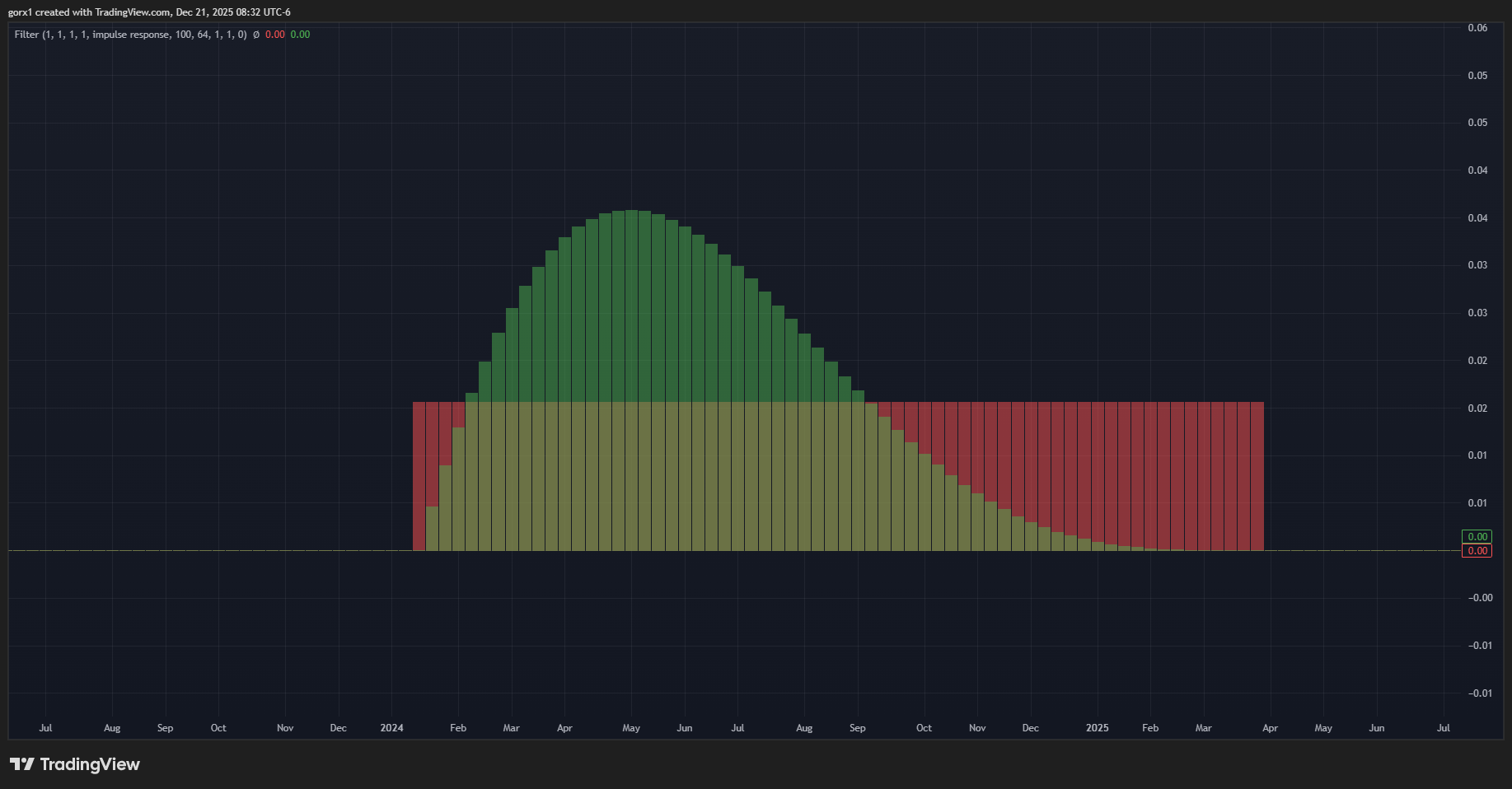Click the Dec label just before 2024

point(339,728)
